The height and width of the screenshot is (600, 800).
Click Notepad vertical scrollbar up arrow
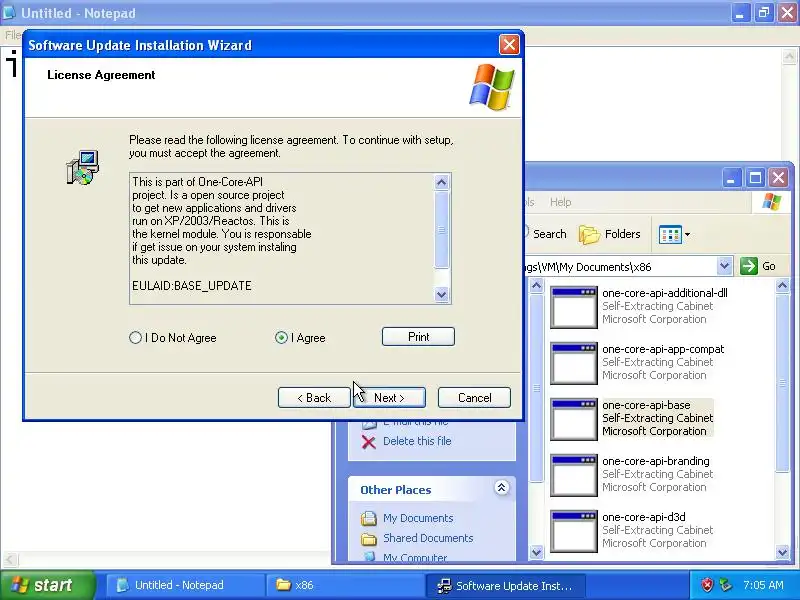click(x=790, y=56)
